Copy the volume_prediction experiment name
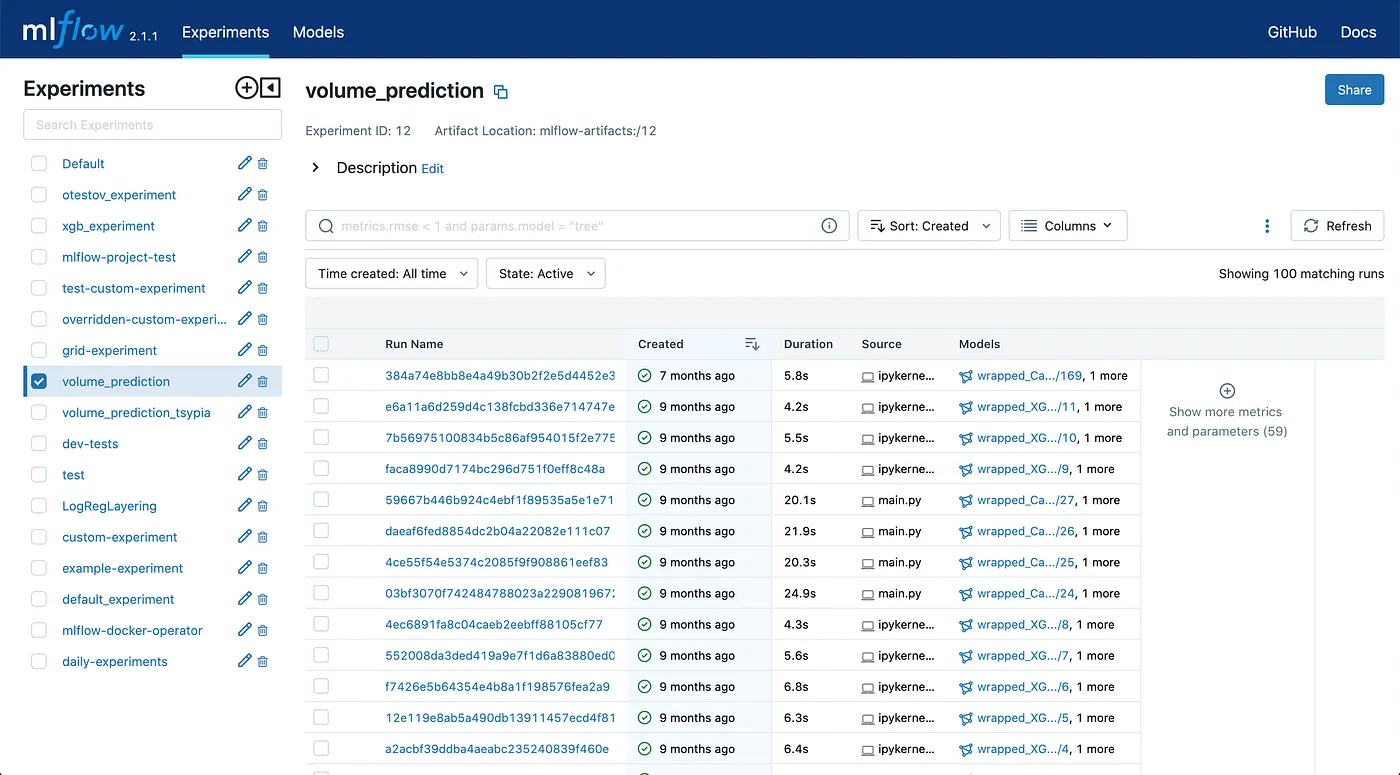The width and height of the screenshot is (1400, 775). pyautogui.click(x=501, y=92)
